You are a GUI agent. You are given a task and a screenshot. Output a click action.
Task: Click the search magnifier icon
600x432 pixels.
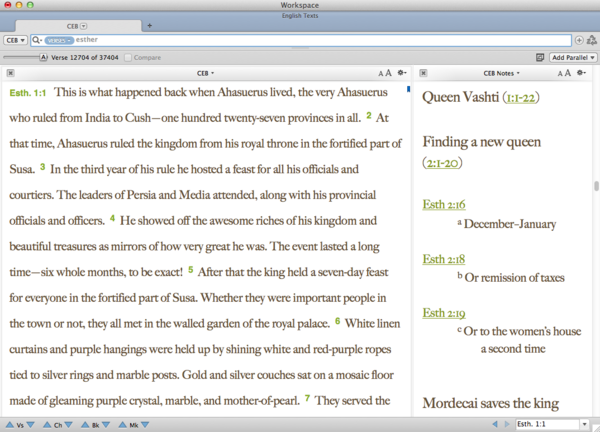pos(36,40)
